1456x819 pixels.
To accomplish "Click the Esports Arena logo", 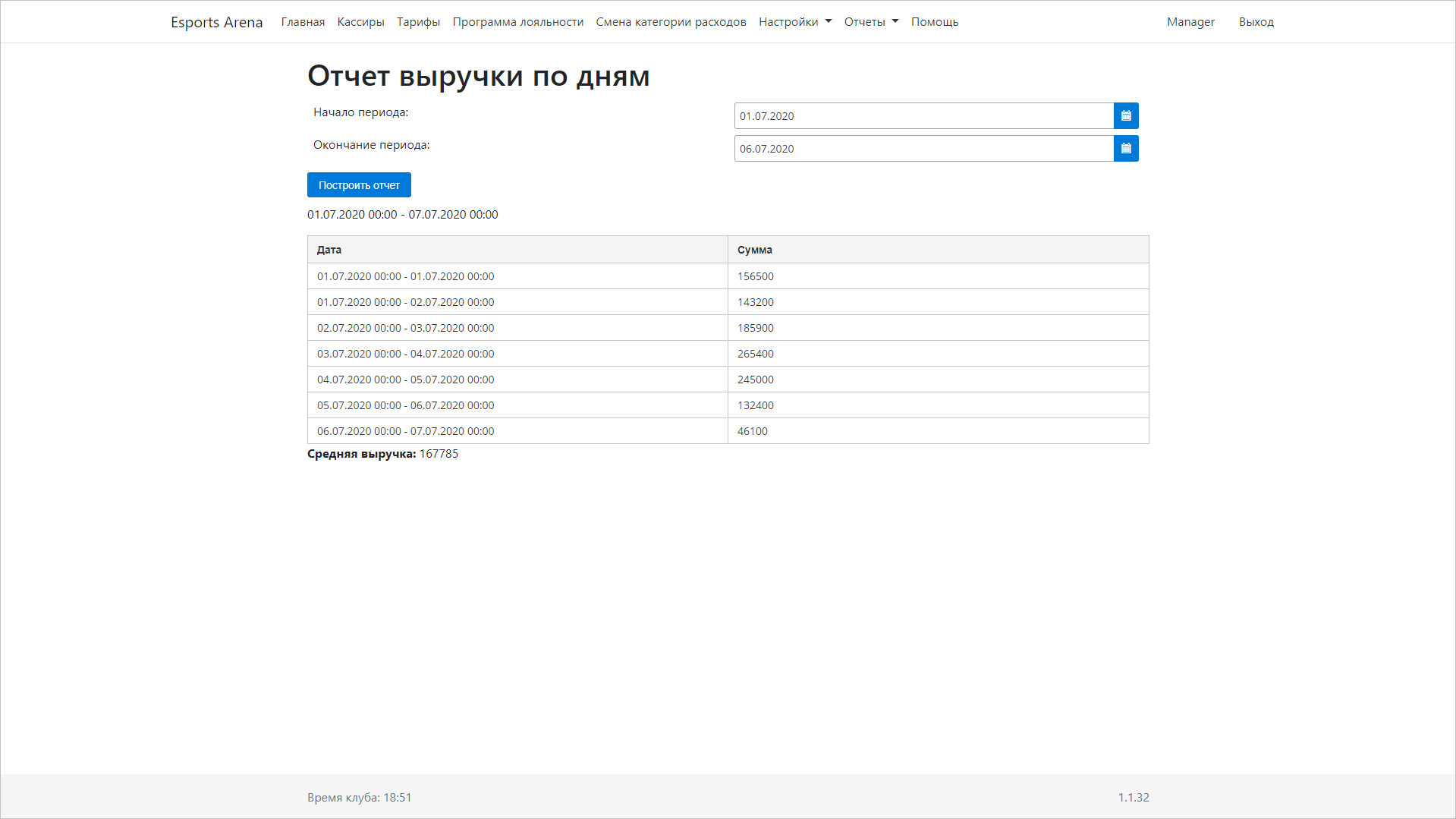I will [217, 21].
